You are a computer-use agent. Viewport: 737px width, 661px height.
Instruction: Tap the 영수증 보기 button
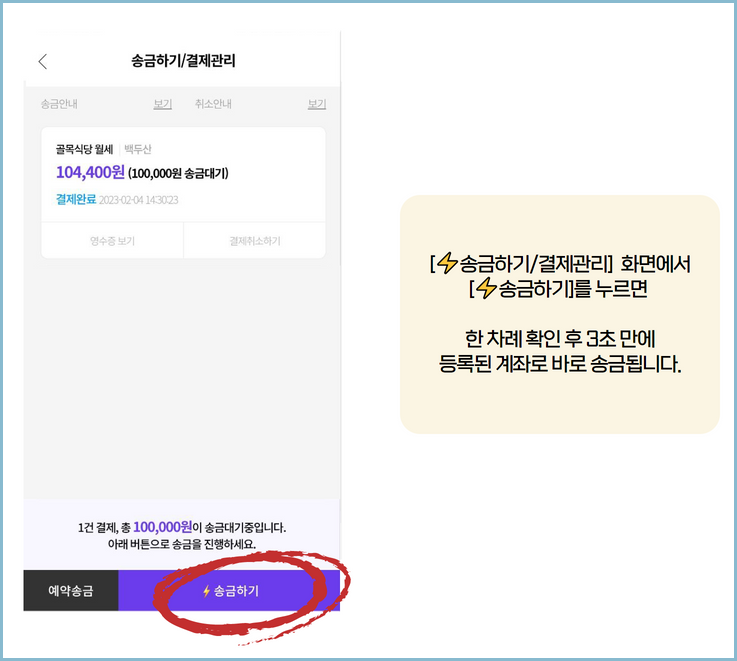(112, 241)
